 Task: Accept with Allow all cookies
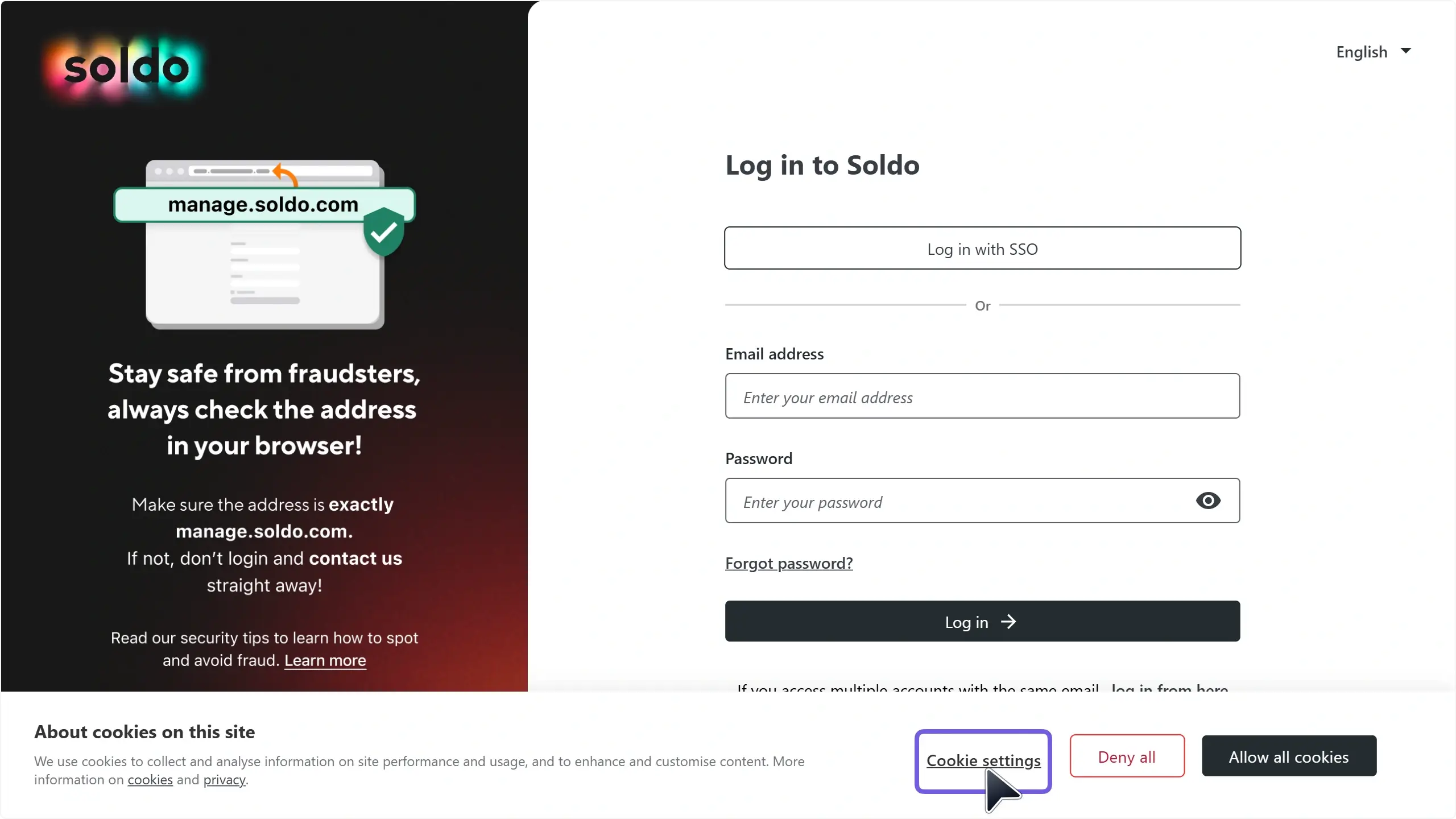point(1289,756)
